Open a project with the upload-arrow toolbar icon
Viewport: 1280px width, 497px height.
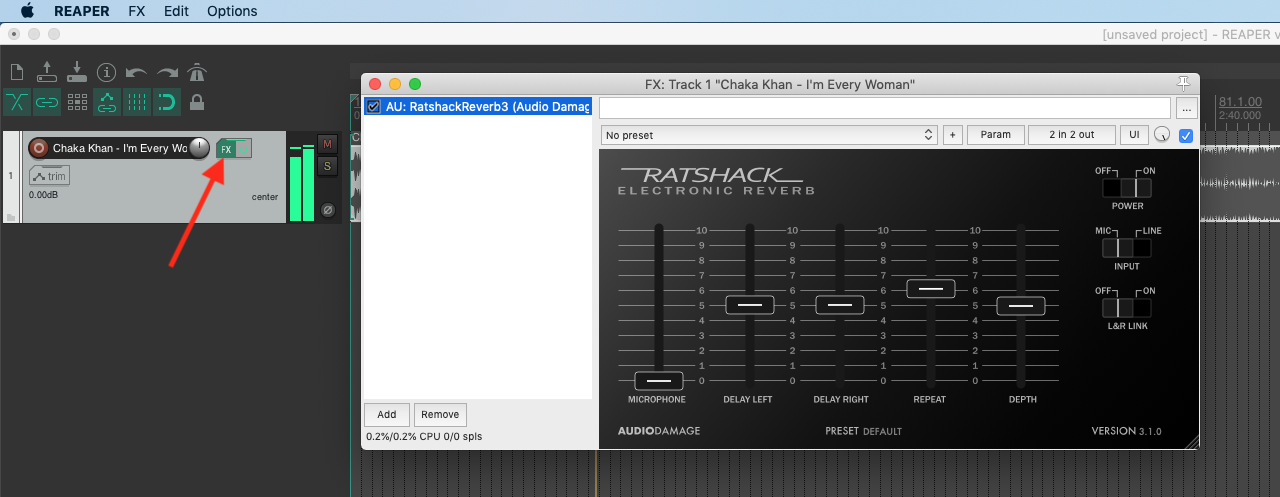point(47,72)
